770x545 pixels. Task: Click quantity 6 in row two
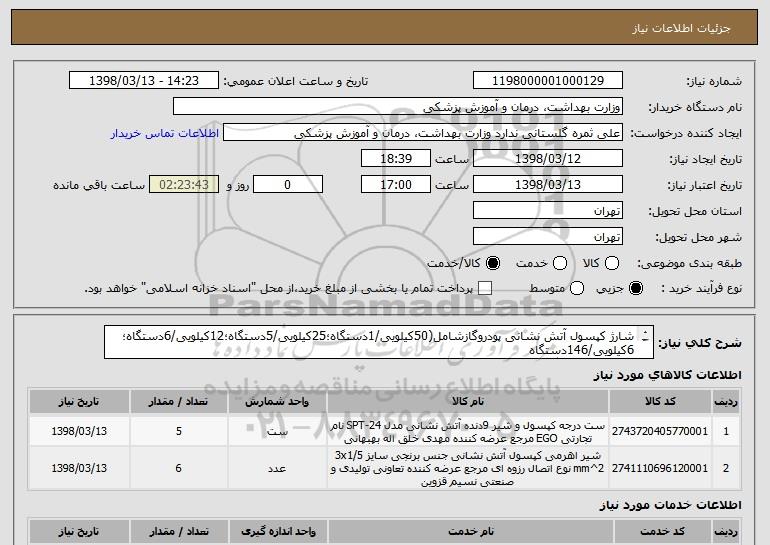pyautogui.click(x=178, y=468)
